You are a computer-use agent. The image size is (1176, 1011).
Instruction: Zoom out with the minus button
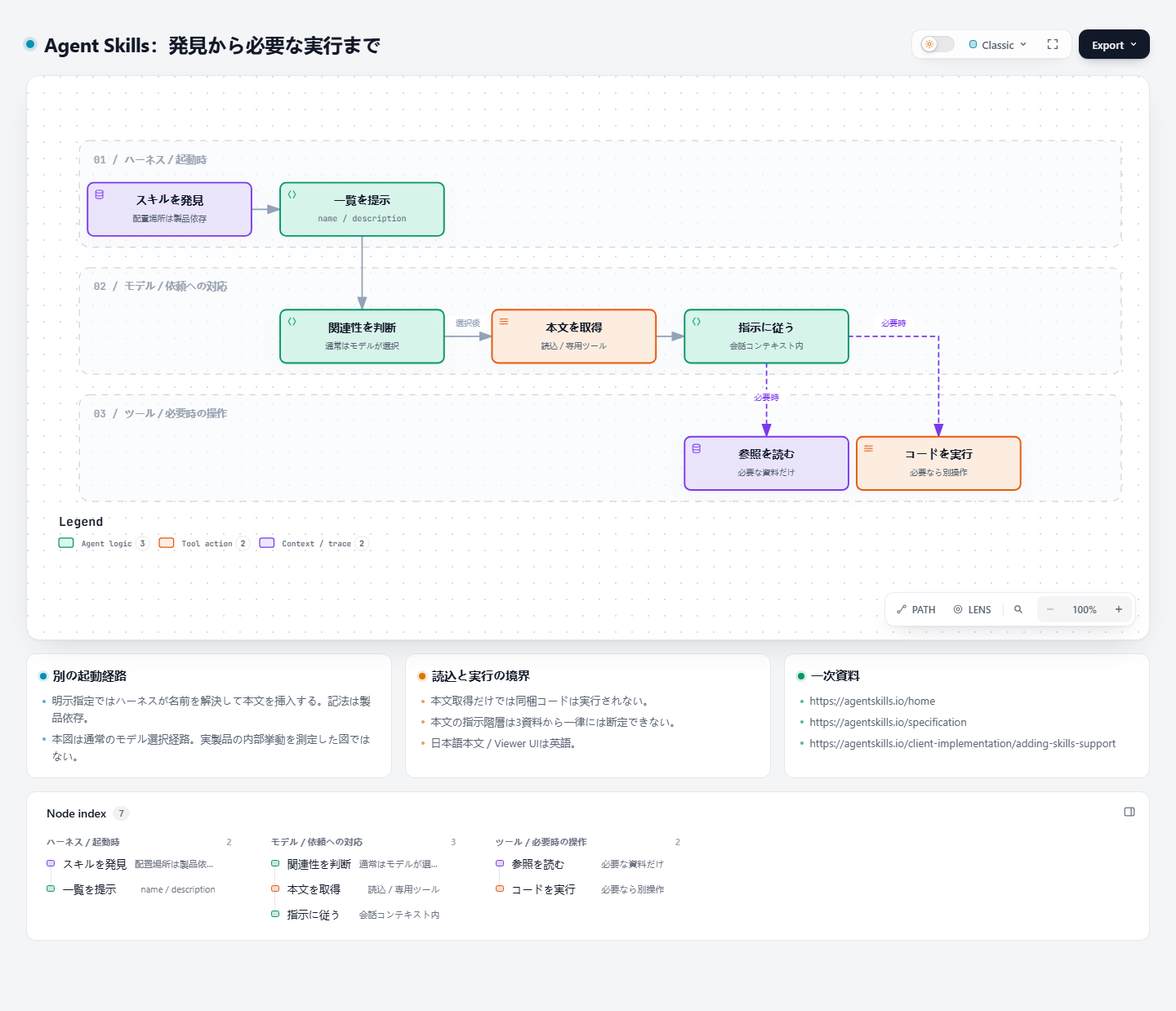(x=1050, y=609)
